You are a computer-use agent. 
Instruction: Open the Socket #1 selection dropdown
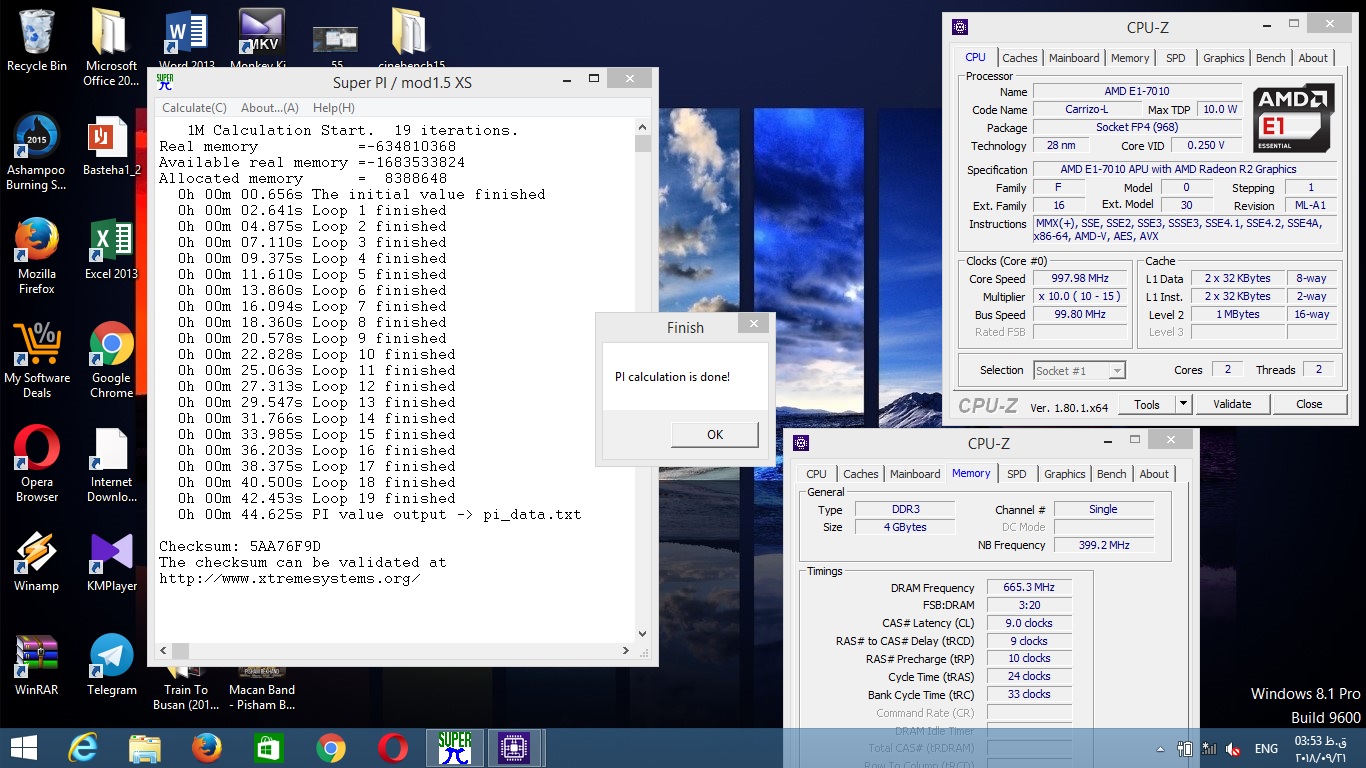click(1079, 370)
